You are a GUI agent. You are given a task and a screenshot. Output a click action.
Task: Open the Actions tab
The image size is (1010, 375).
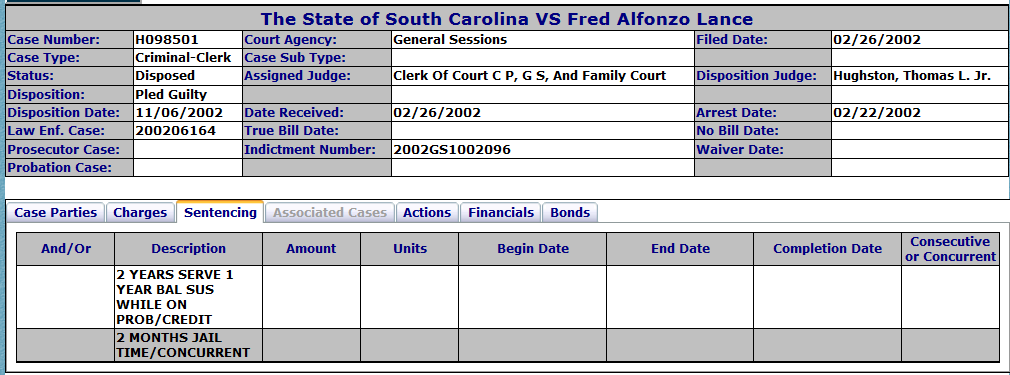pyautogui.click(x=427, y=213)
